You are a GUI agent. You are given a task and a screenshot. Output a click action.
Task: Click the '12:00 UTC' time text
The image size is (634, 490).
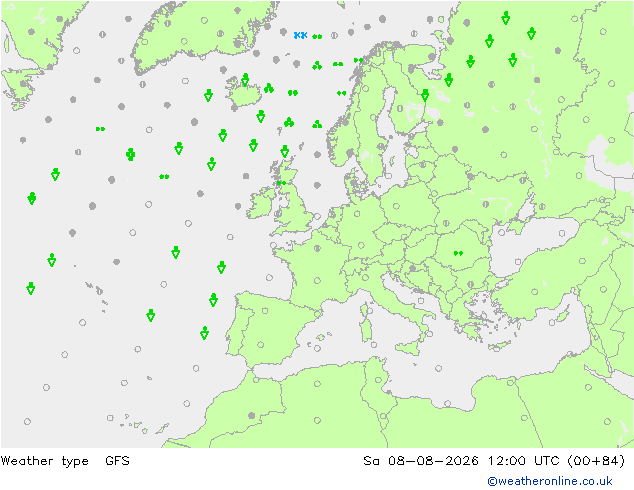click(x=524, y=460)
